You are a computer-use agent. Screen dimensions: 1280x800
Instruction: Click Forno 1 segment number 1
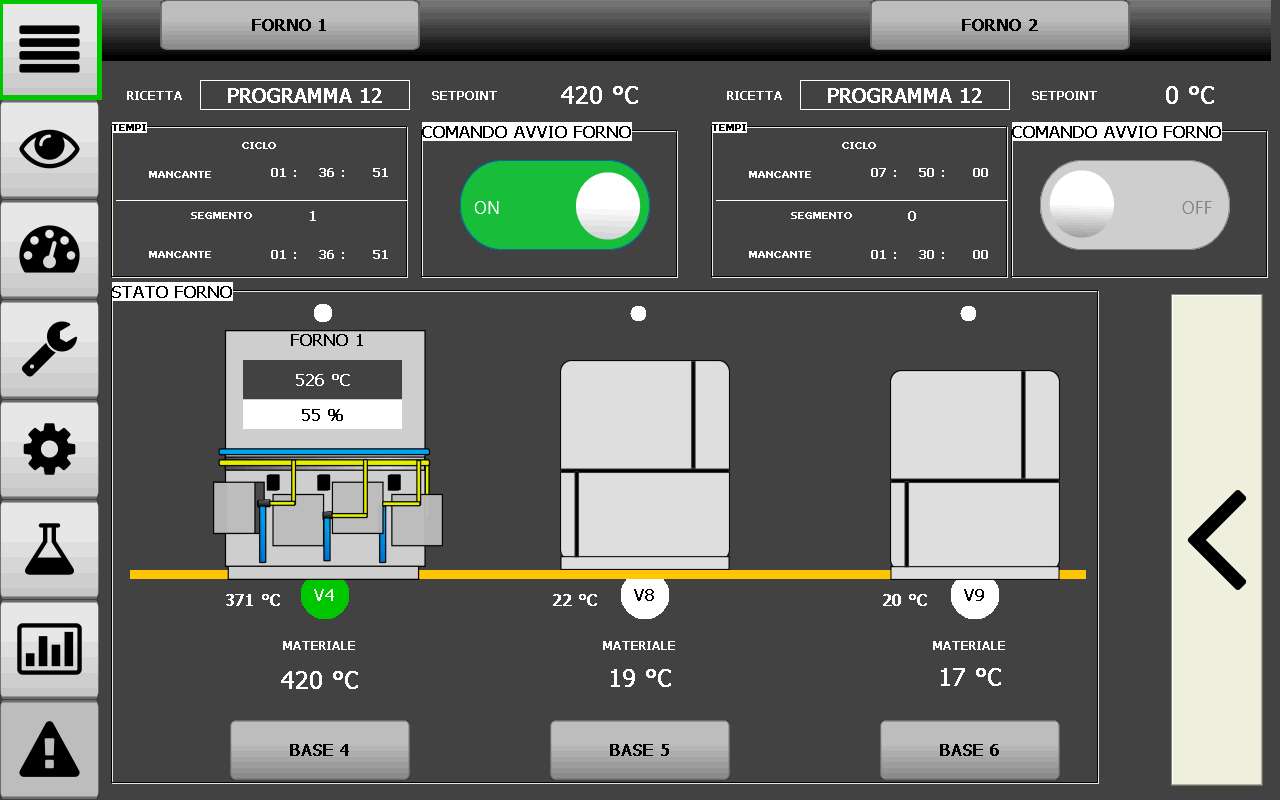pos(313,216)
